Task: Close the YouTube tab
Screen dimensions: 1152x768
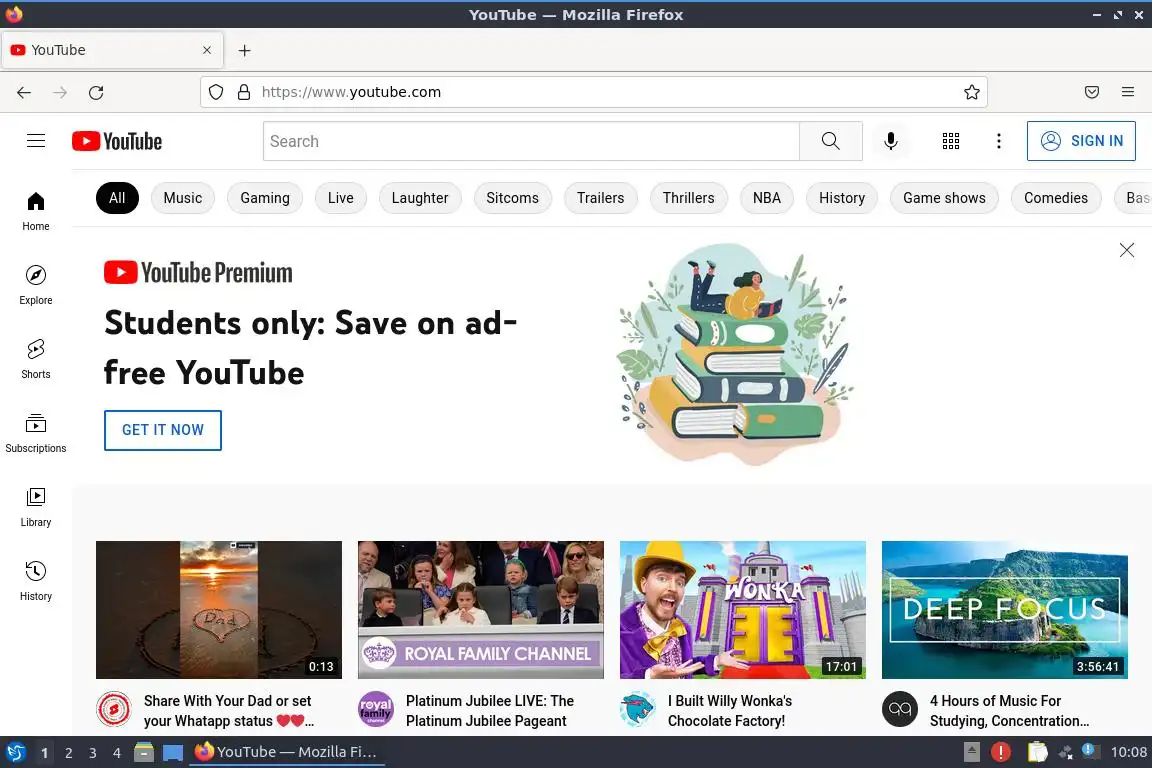Action: 207,50
